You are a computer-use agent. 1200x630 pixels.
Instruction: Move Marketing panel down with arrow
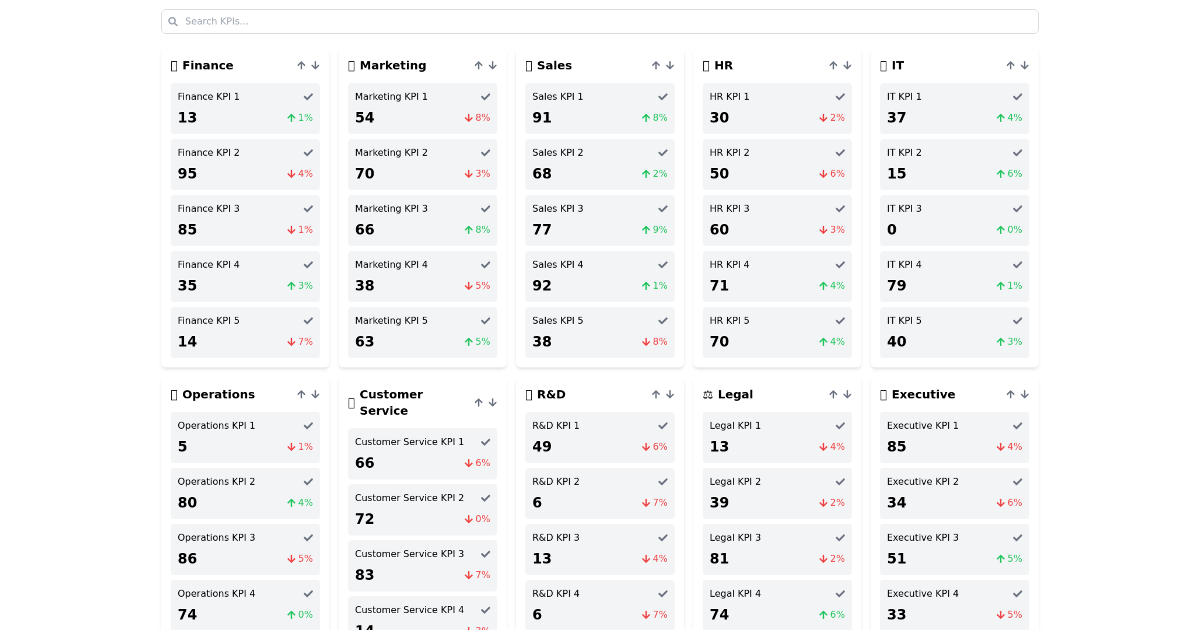coord(492,66)
